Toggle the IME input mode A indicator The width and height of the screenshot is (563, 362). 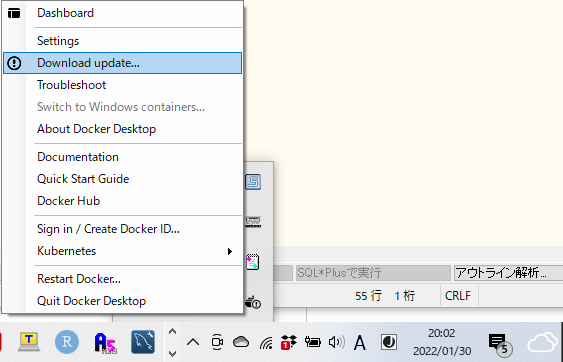[360, 343]
